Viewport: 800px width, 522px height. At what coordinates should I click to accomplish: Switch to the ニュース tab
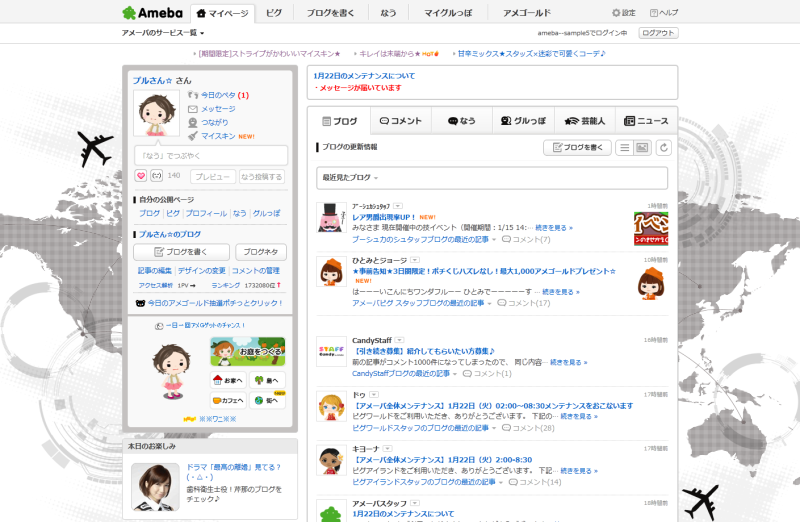tap(646, 121)
